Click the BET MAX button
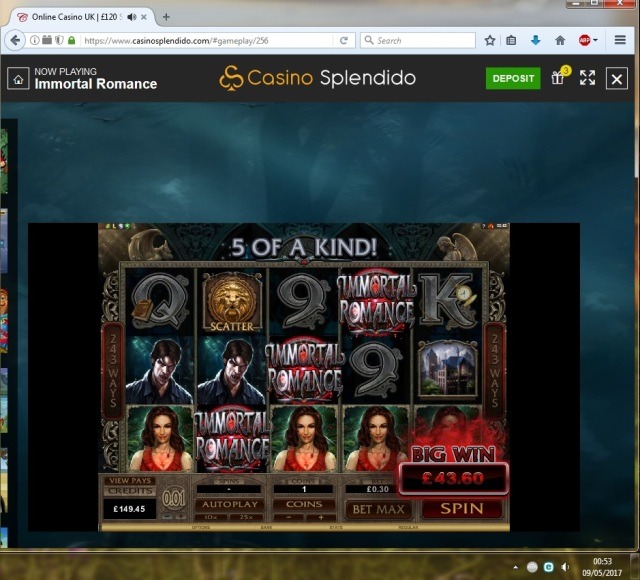This screenshot has height=580, width=640. [x=378, y=509]
